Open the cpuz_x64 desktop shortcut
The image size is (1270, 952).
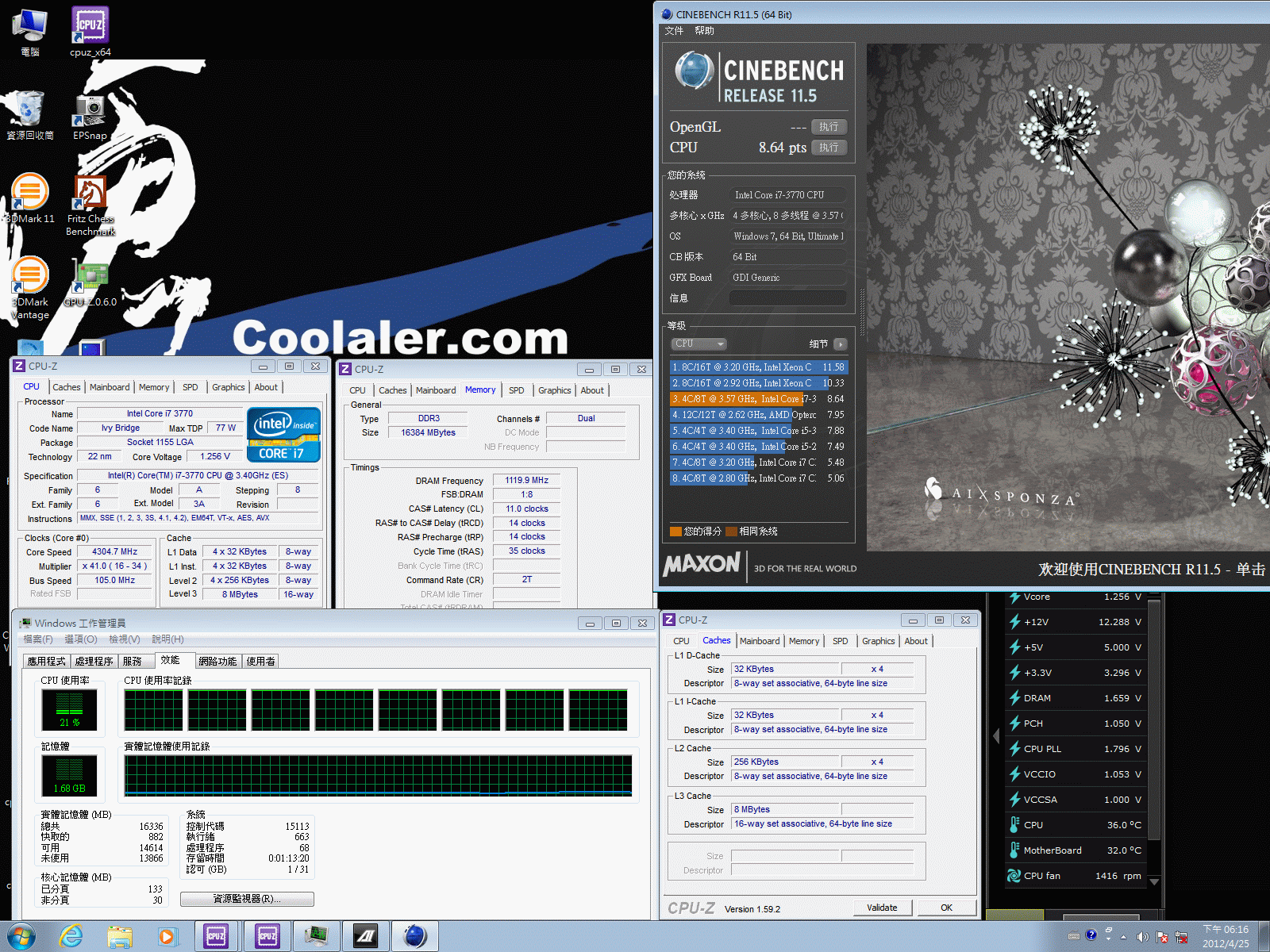click(90, 32)
